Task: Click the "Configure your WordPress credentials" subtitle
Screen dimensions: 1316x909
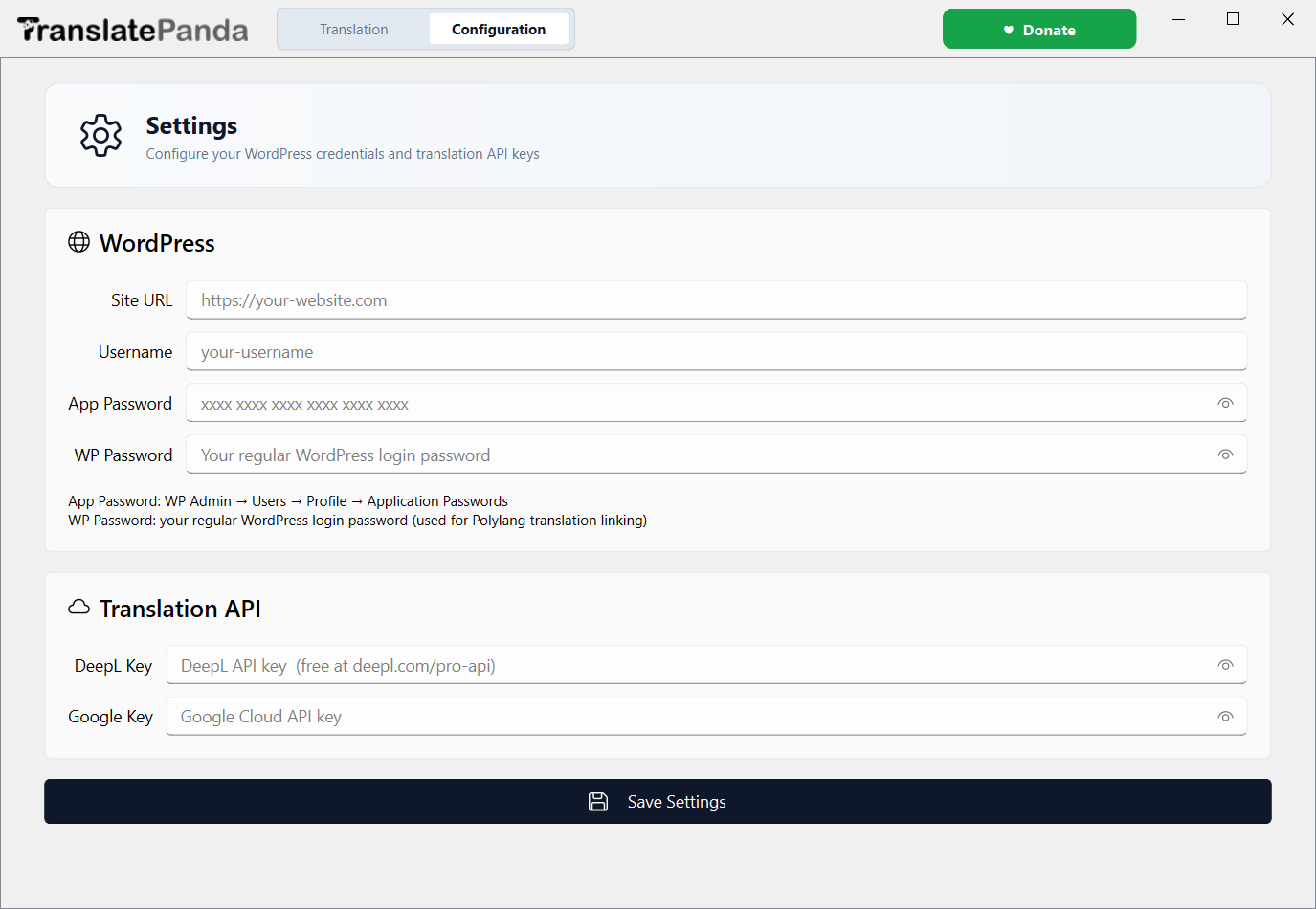Action: [343, 154]
